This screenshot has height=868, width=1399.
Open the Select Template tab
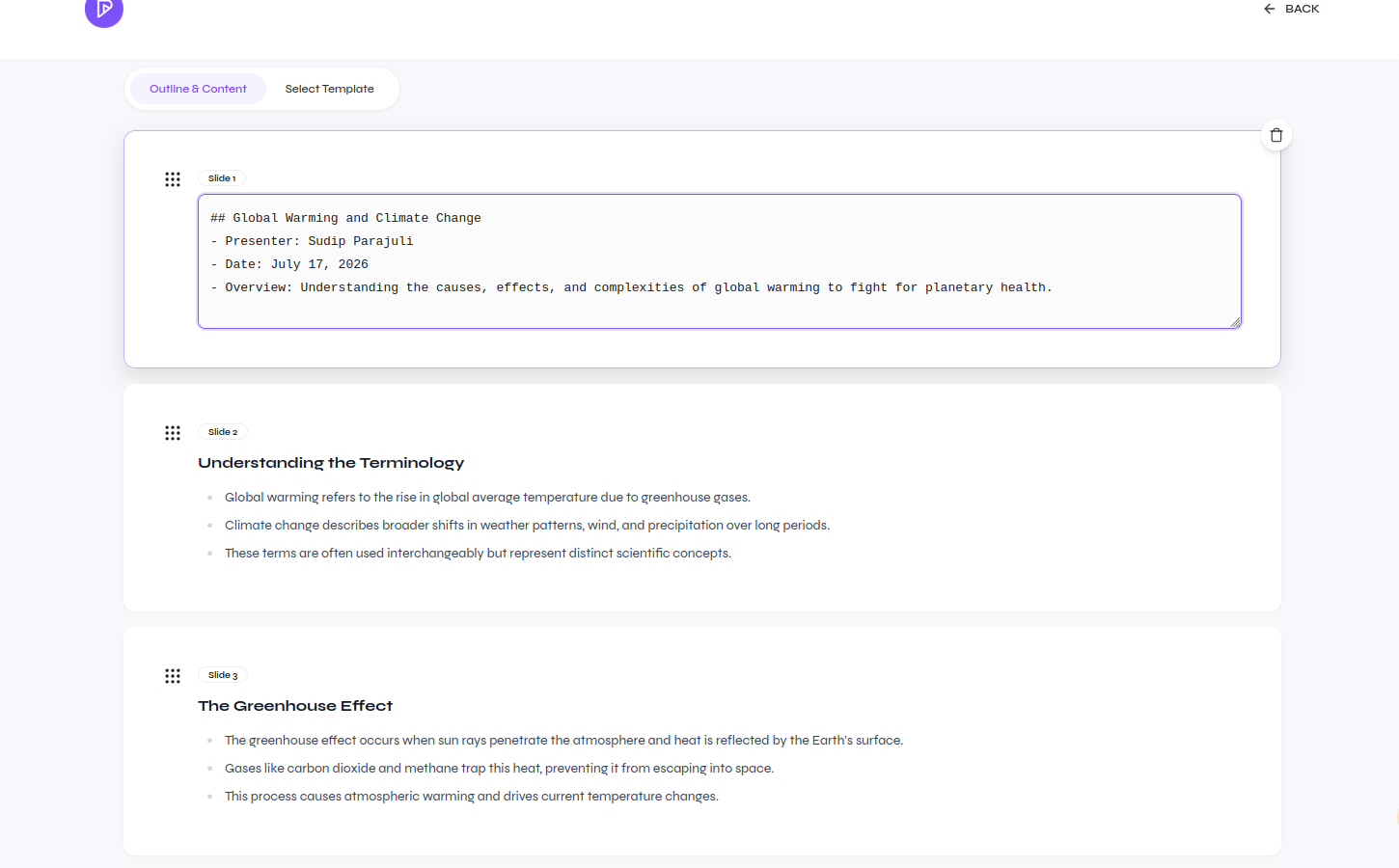tap(329, 89)
